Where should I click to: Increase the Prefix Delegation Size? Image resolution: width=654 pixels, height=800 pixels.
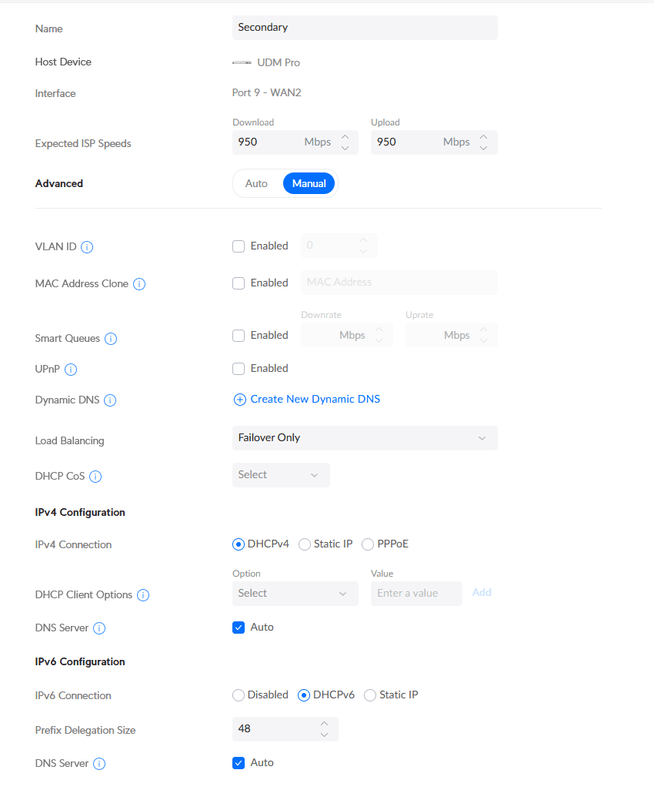324,724
